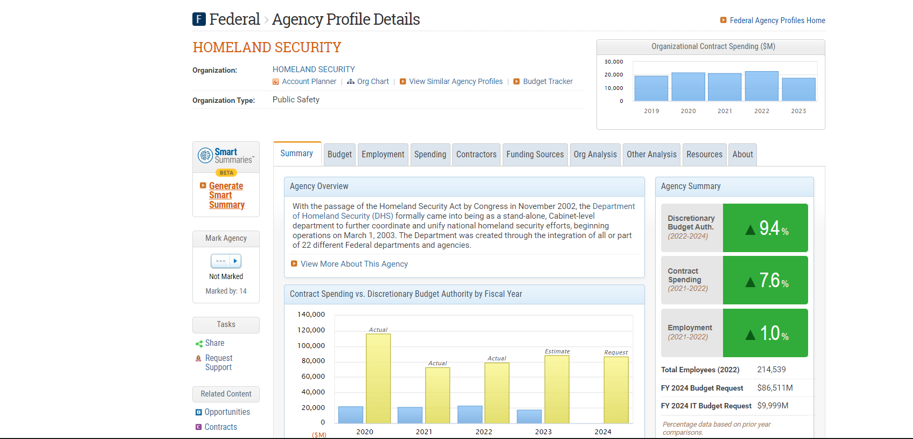This screenshot has width=913, height=439.
Task: Click the green 9.4% Discretionary Budget tile
Action: (765, 228)
